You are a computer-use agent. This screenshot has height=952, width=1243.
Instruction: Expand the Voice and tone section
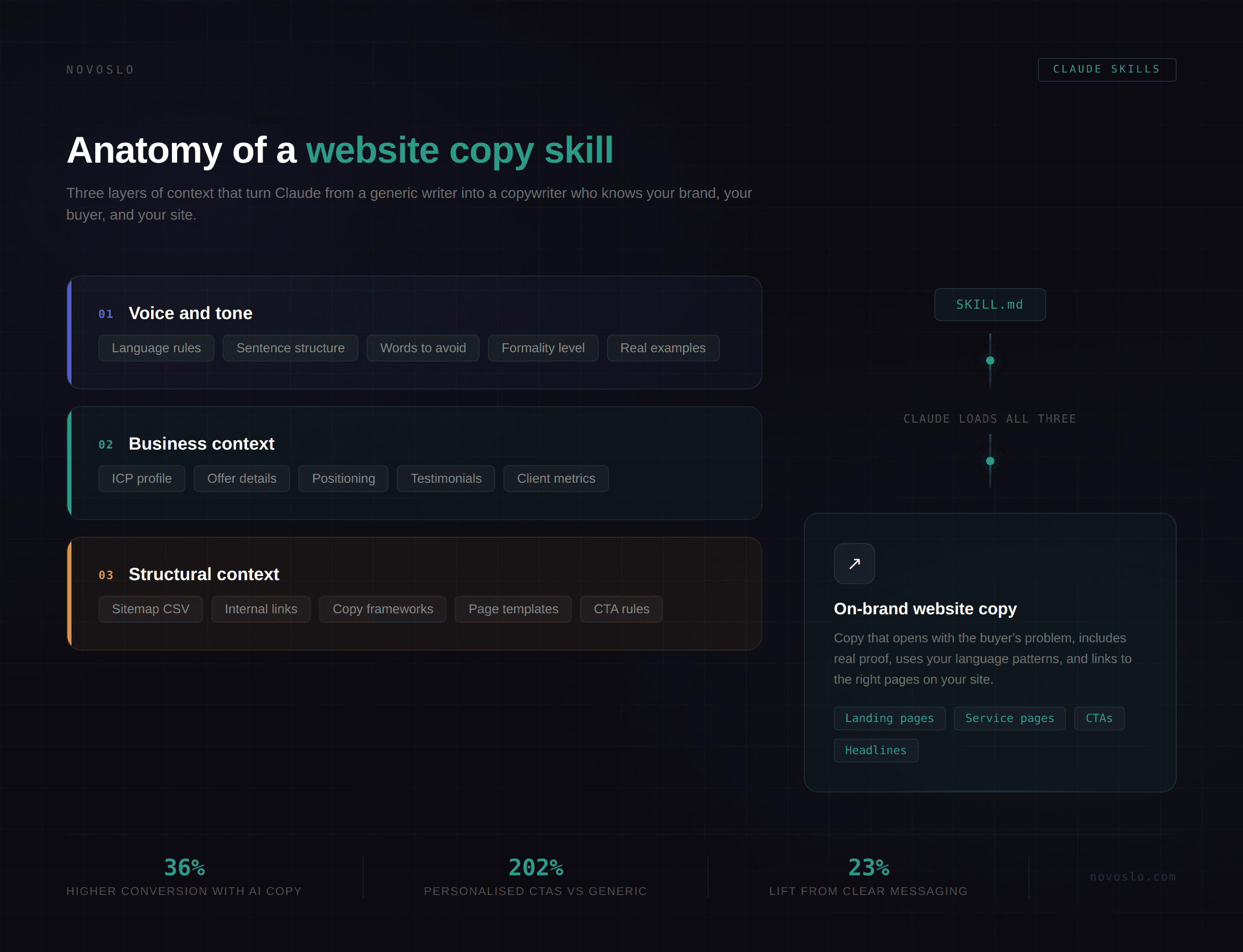tap(191, 313)
